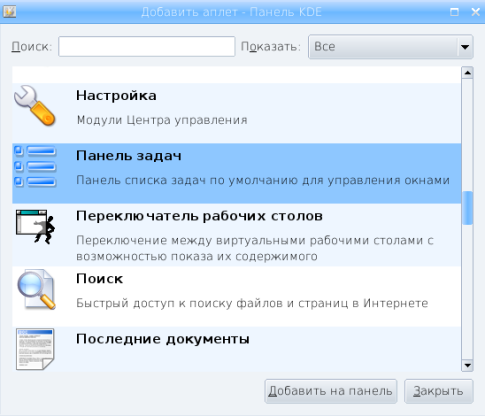Click the description Модули Центра управления
The width and height of the screenshot is (485, 416).
[162, 120]
